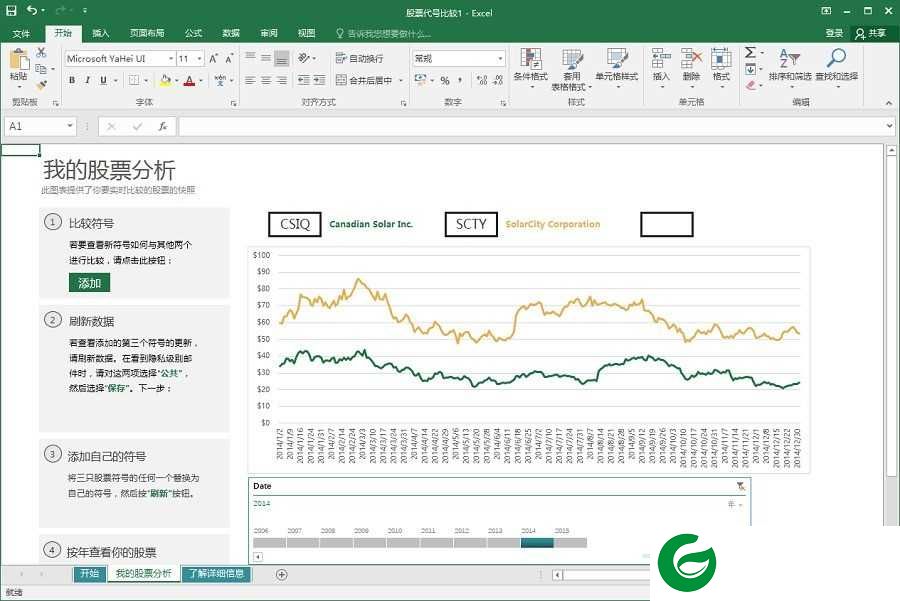The image size is (900, 601).
Task: Click the Fill down icon
Action: [750, 69]
